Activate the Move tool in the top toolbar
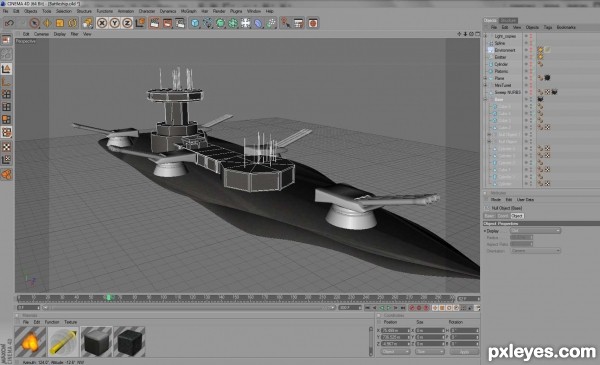Viewport: 600px width, 365px height. pos(47,23)
